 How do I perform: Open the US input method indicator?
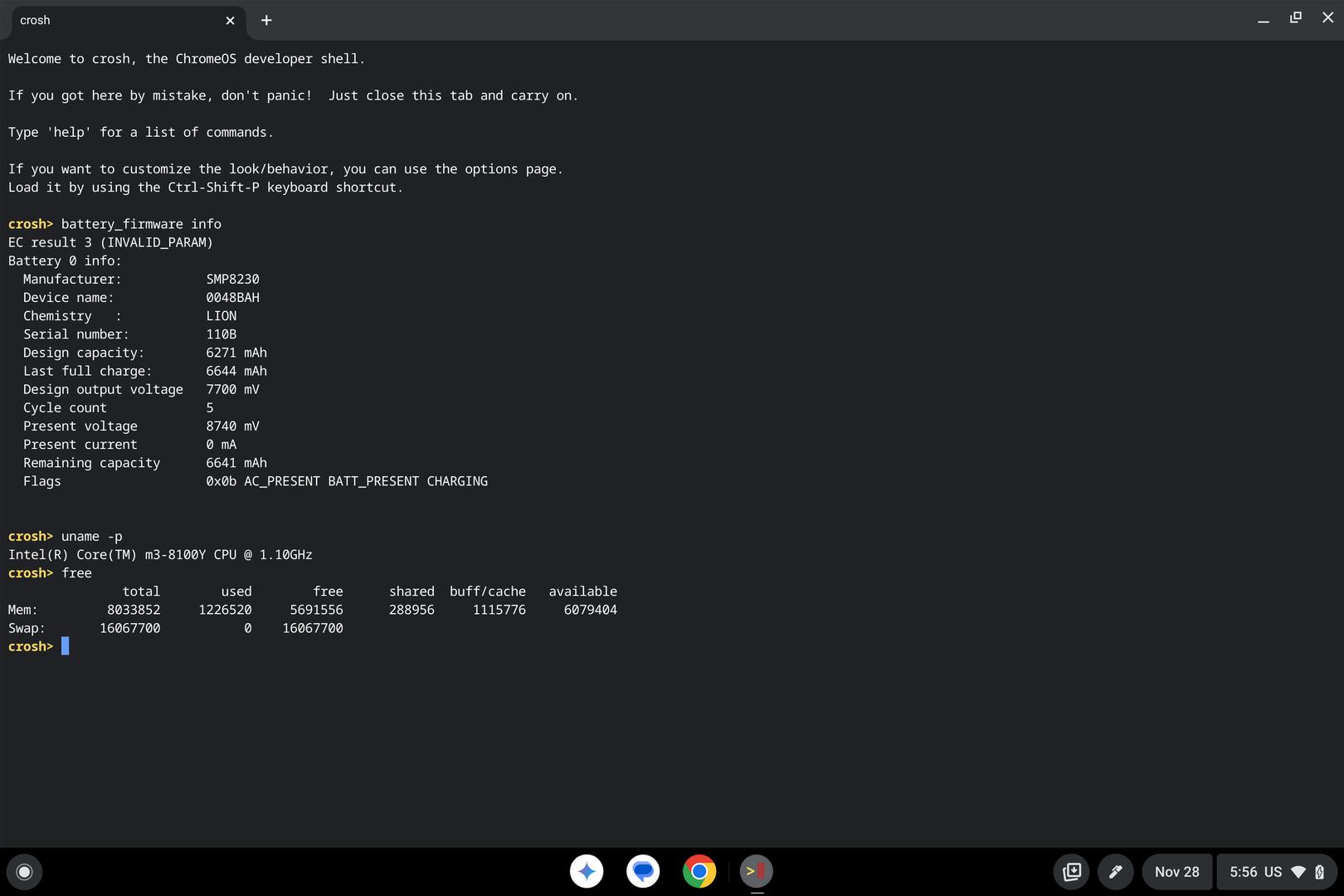[1273, 872]
